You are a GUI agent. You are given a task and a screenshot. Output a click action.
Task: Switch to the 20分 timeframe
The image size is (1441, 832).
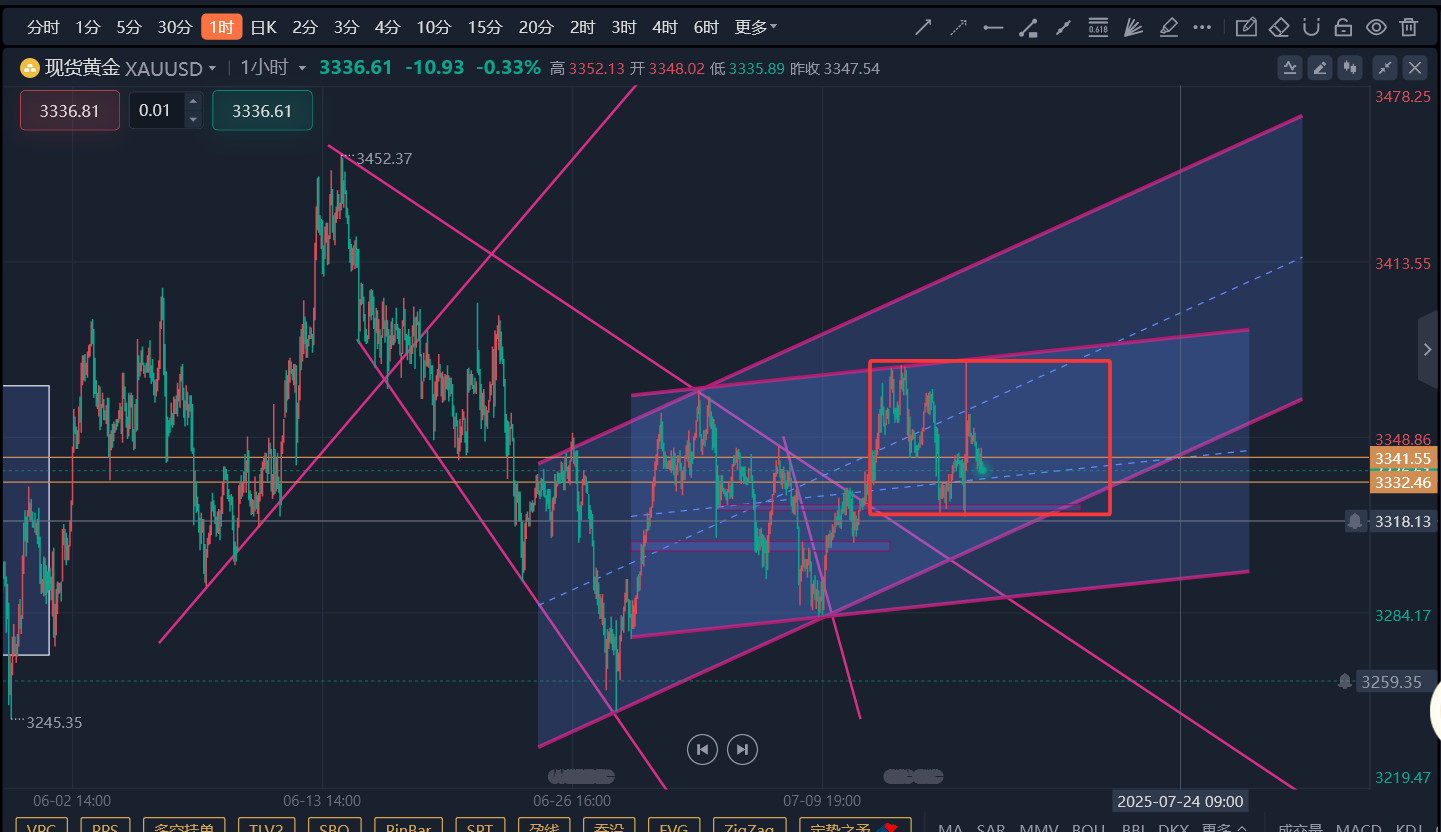(x=536, y=27)
